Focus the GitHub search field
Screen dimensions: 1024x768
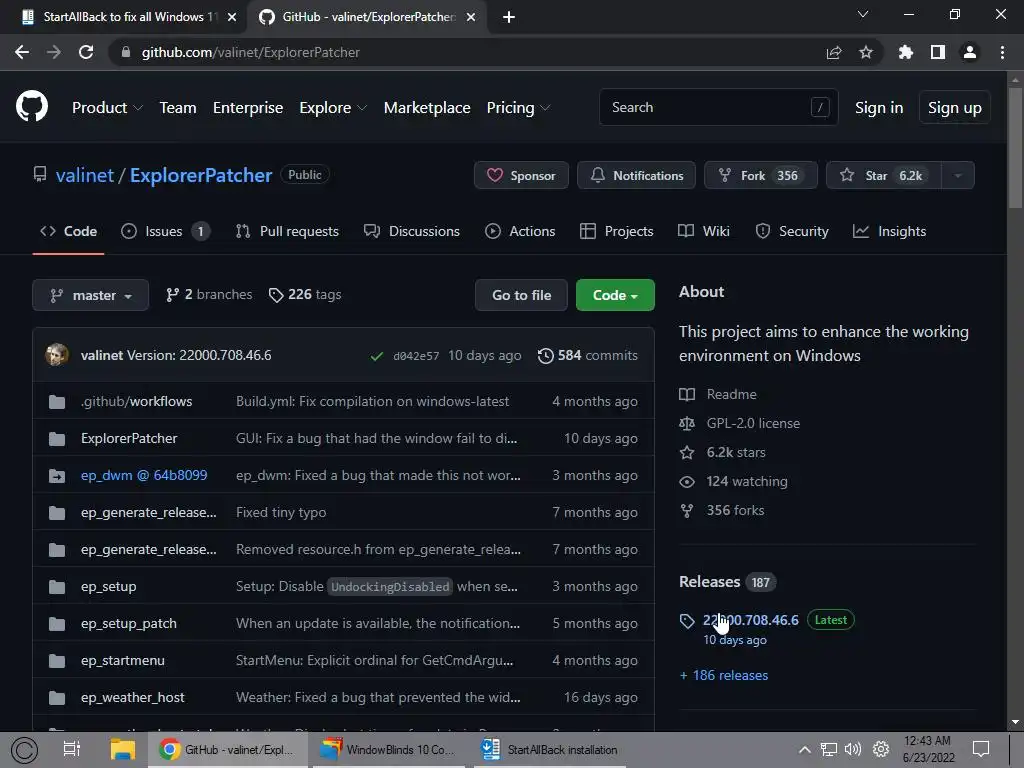click(718, 107)
